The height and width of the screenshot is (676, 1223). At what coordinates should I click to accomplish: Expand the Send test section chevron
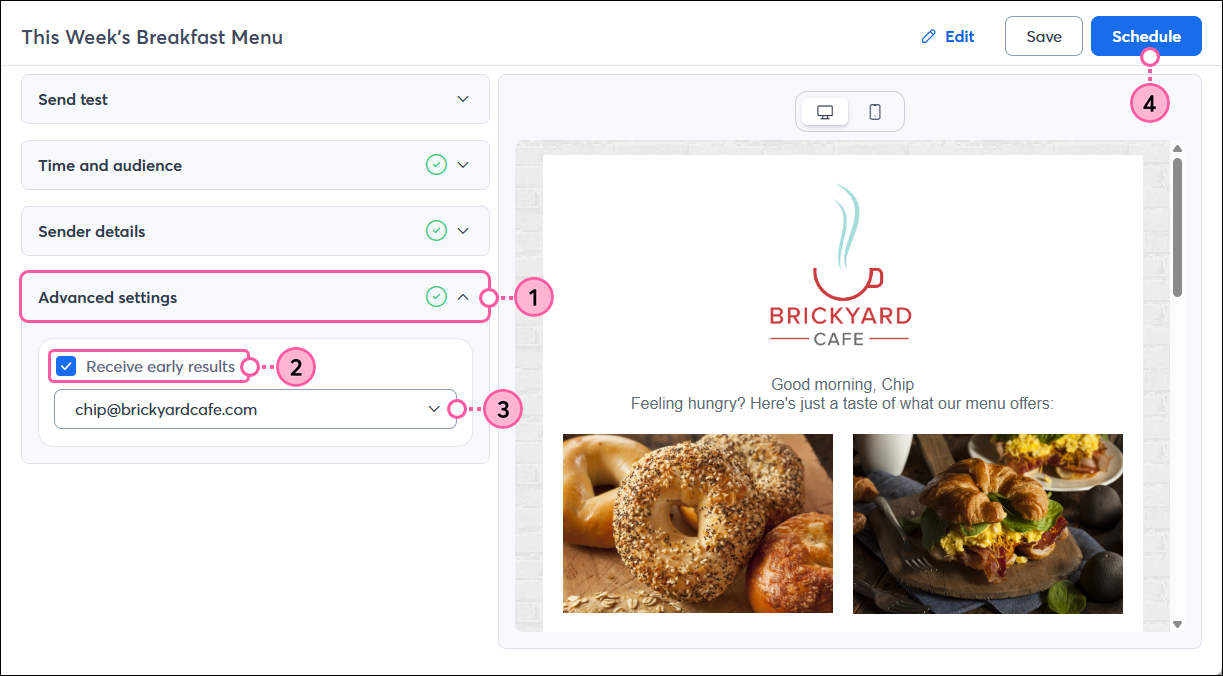463,99
